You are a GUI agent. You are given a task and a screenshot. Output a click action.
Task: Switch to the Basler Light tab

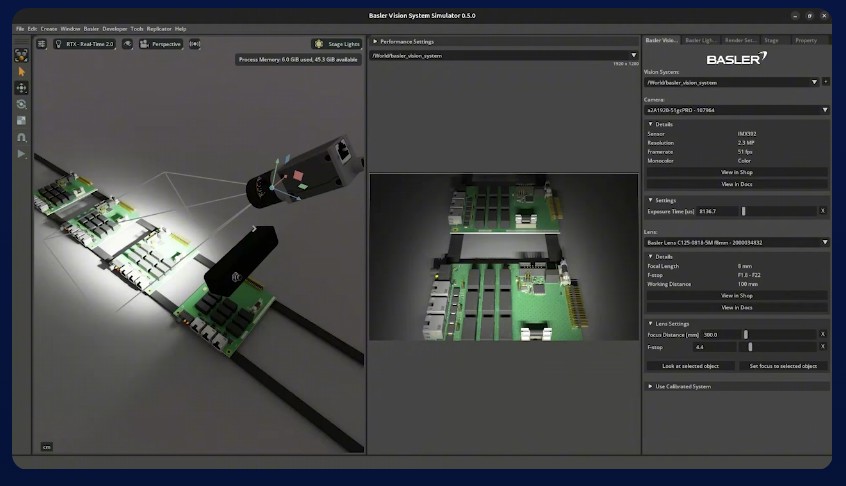[x=700, y=40]
